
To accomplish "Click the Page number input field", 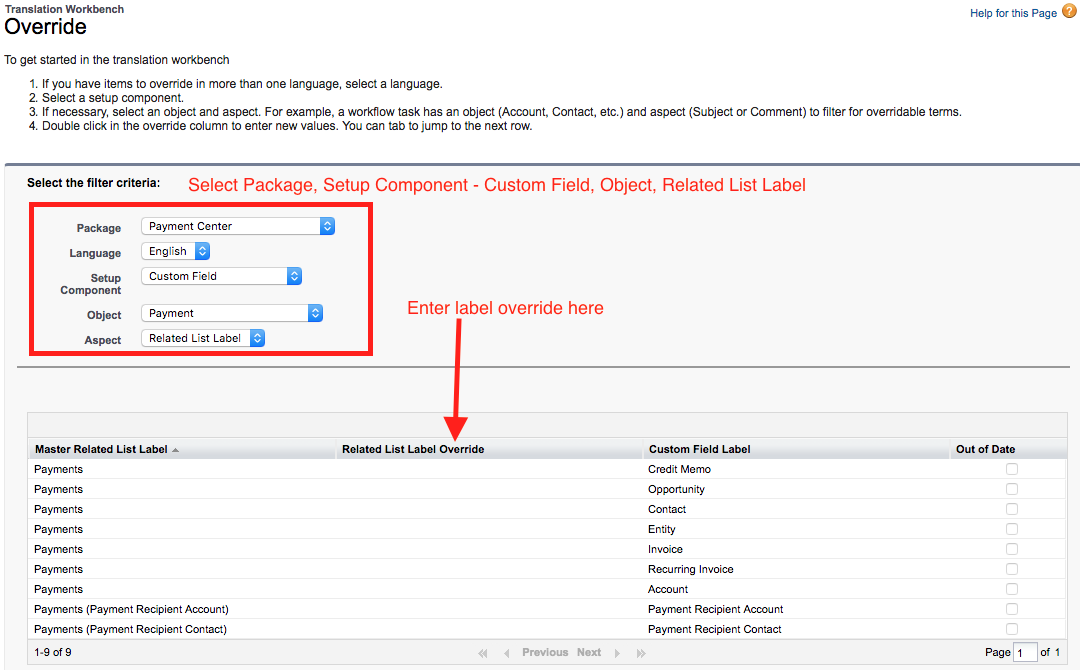I will coord(1025,652).
